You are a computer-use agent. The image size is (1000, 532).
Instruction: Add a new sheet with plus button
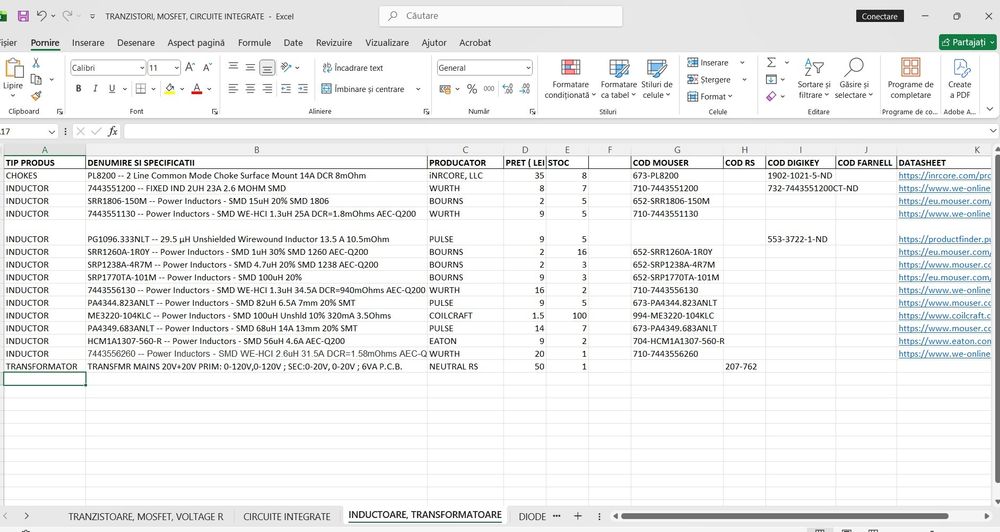(x=578, y=515)
